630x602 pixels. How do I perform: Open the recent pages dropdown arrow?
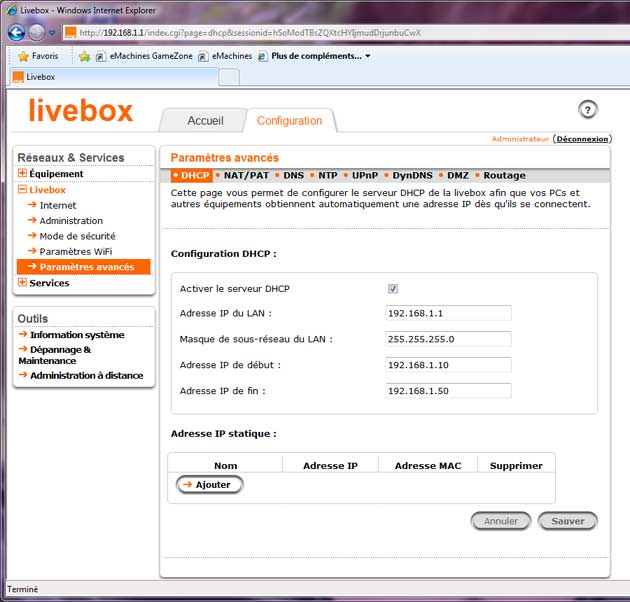coord(52,33)
